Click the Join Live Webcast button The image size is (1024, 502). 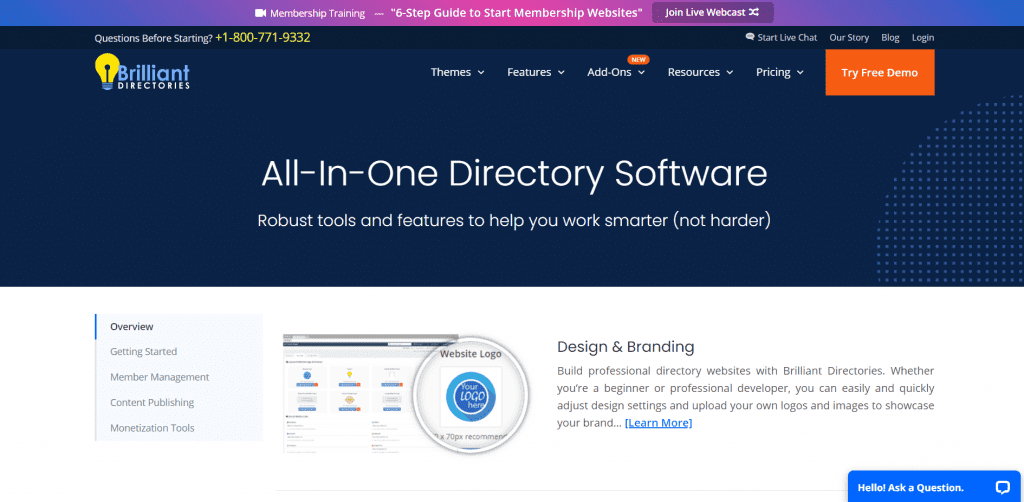(712, 12)
